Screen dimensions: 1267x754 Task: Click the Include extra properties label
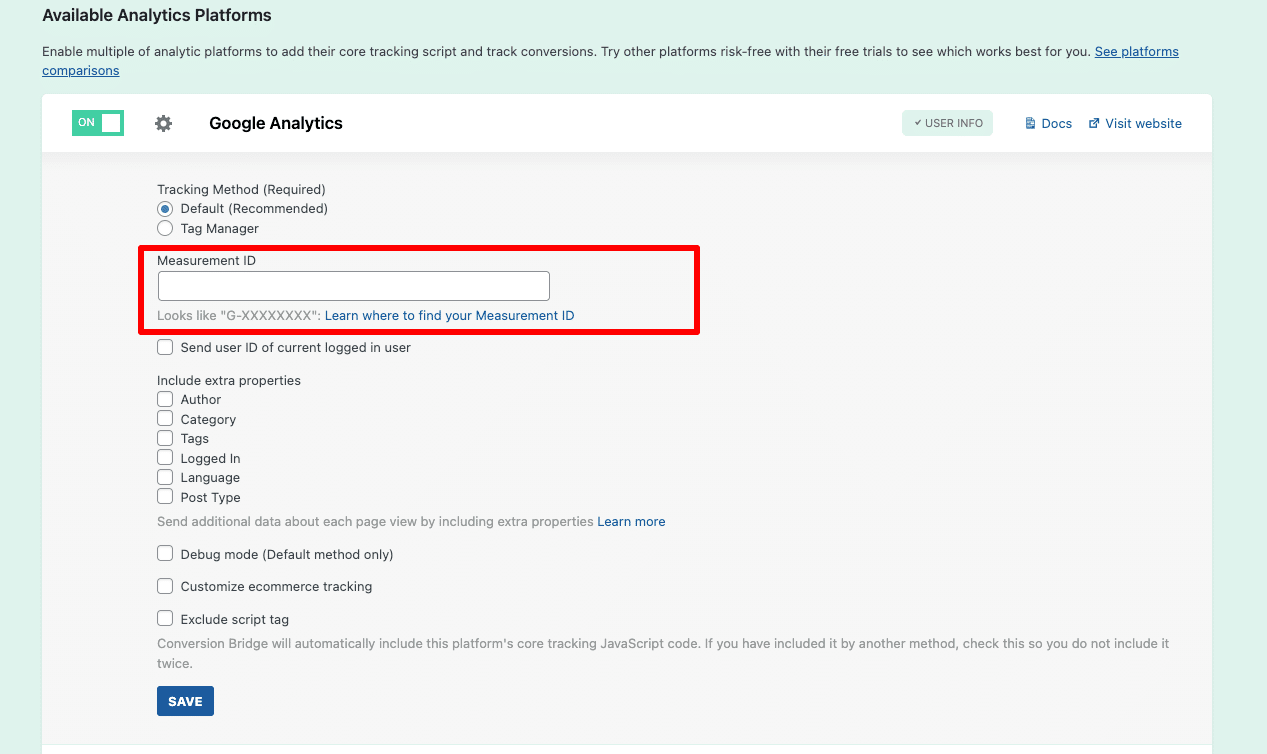229,380
